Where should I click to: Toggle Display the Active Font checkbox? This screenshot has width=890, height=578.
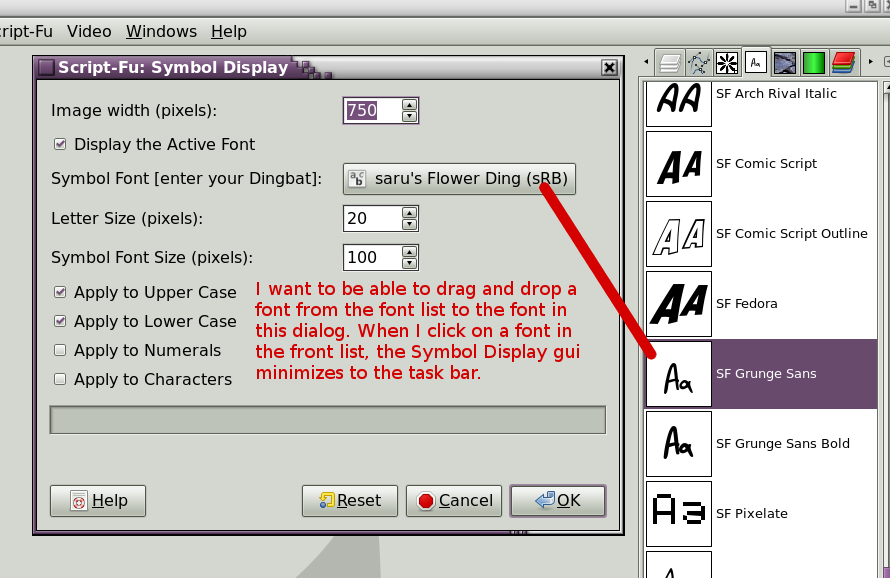60,144
